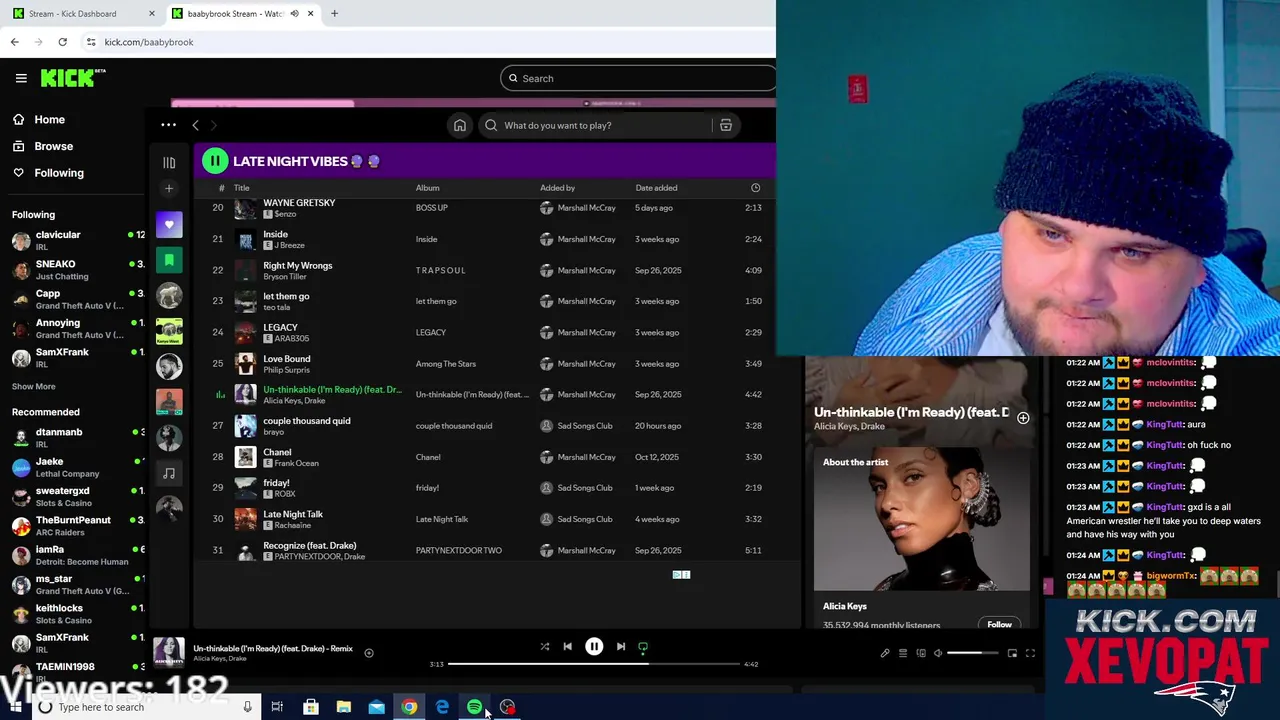This screenshot has height=720, width=1280.
Task: Pause playback in bottom player bar
Action: click(x=594, y=646)
